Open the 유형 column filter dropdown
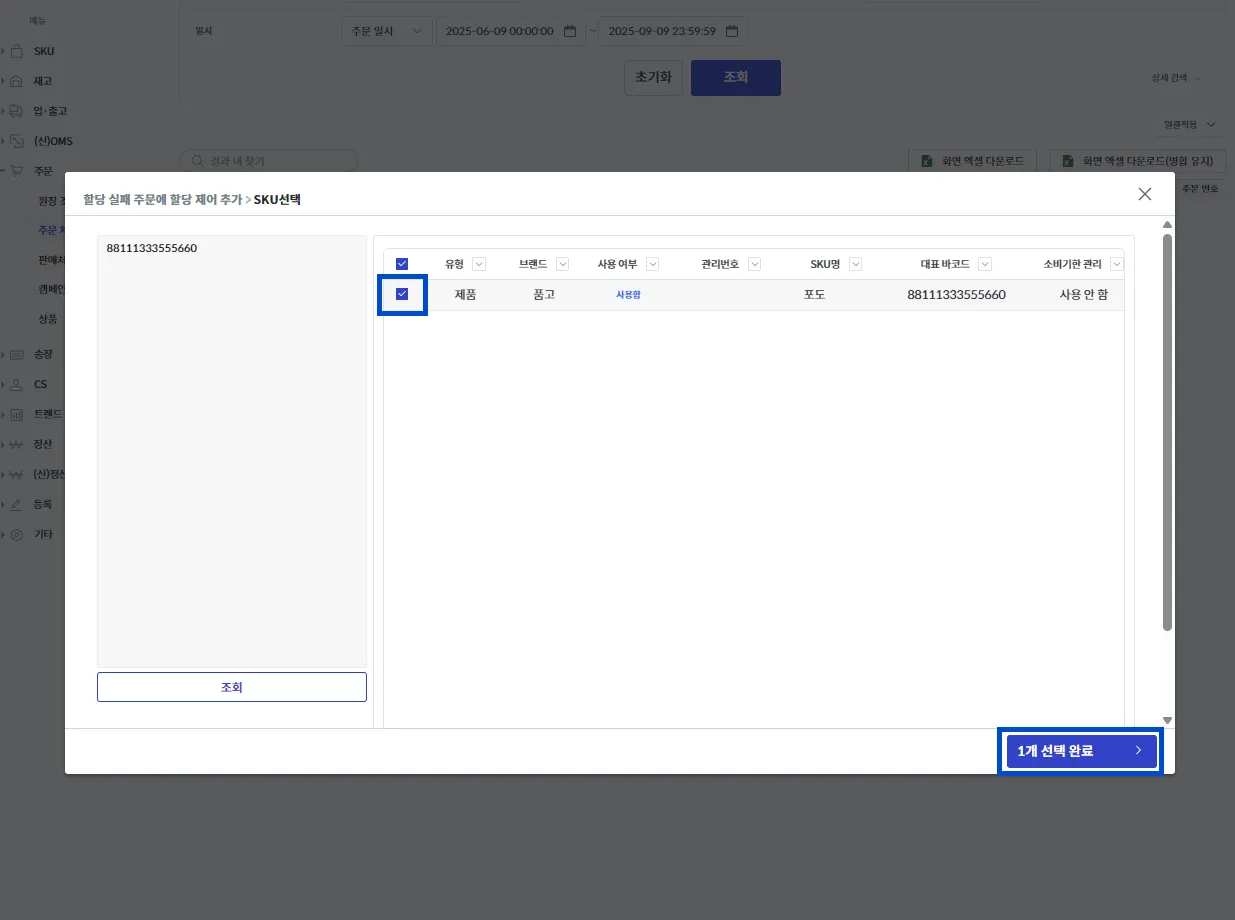Image resolution: width=1235 pixels, height=920 pixels. 478,264
